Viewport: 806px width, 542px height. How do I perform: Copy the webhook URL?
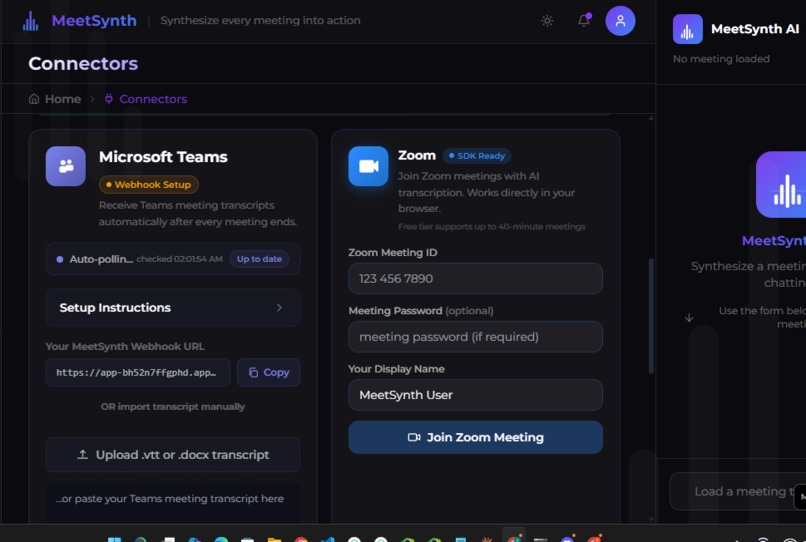268,372
